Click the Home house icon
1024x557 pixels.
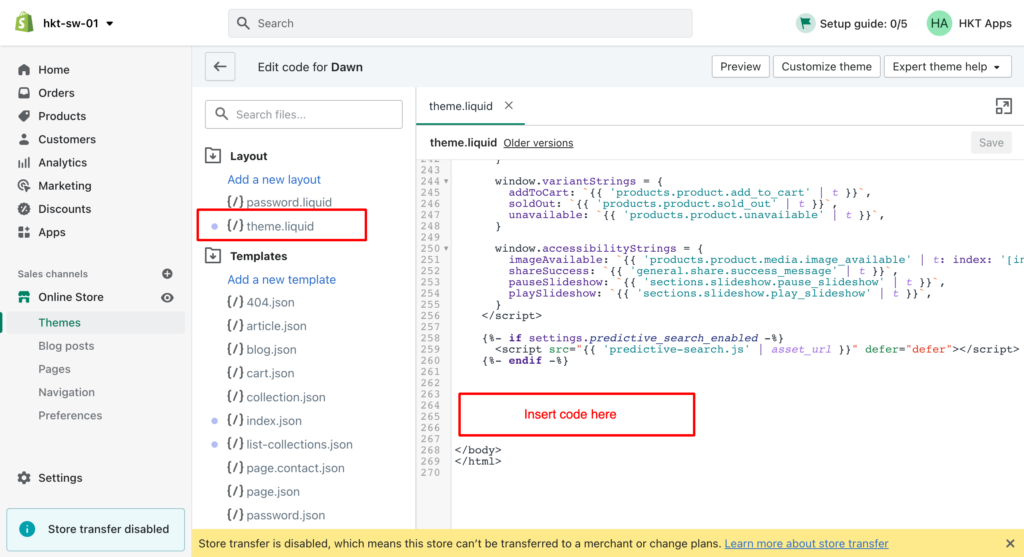tap(24, 69)
